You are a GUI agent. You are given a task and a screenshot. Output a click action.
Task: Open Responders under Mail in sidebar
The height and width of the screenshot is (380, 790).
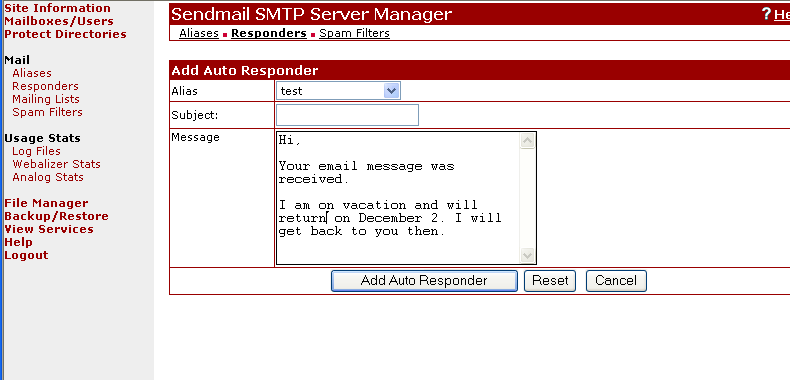click(x=45, y=86)
